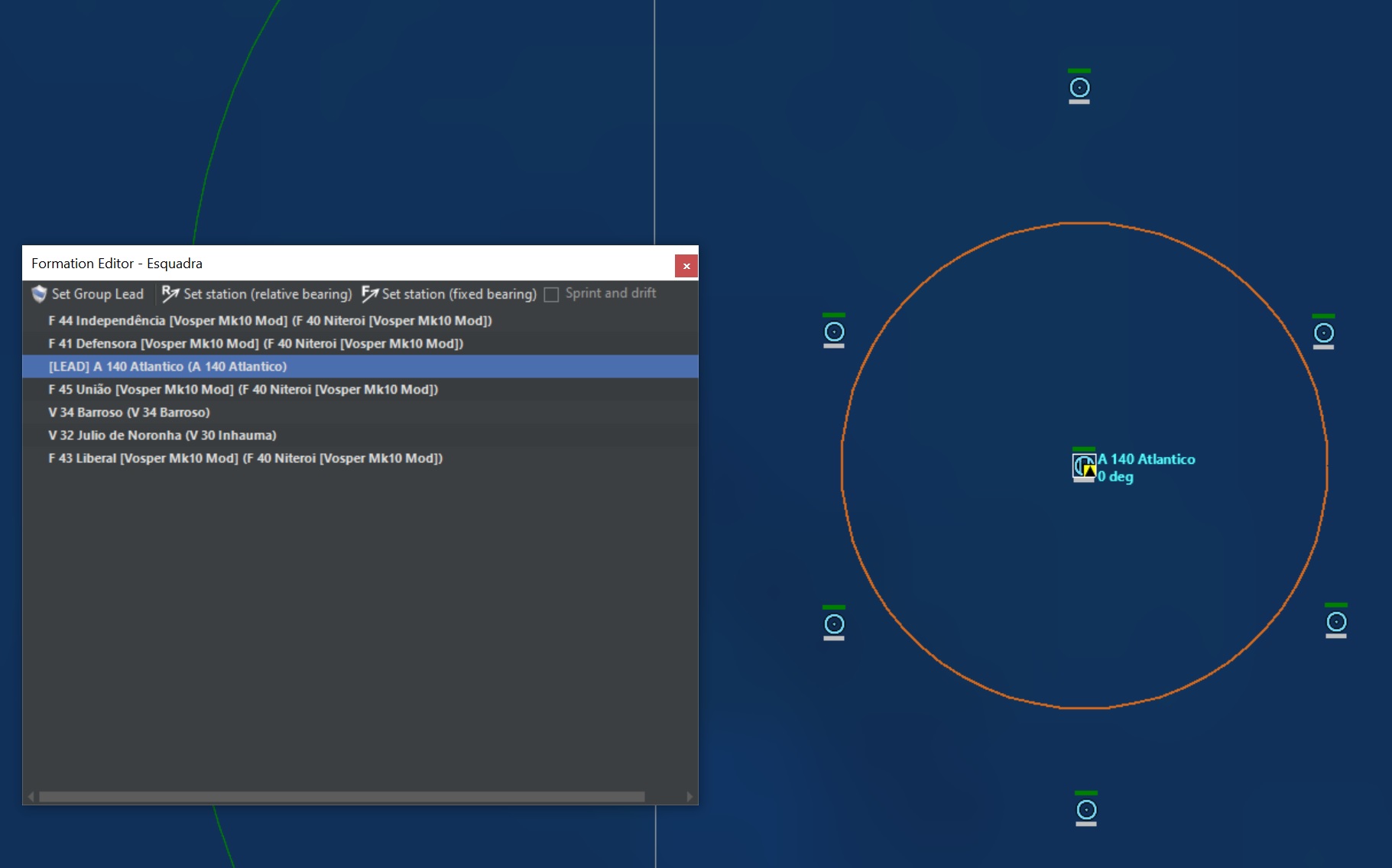Screen dimensions: 1392x868
Task: Click the 0 deg heading label
Action: (x=1116, y=477)
